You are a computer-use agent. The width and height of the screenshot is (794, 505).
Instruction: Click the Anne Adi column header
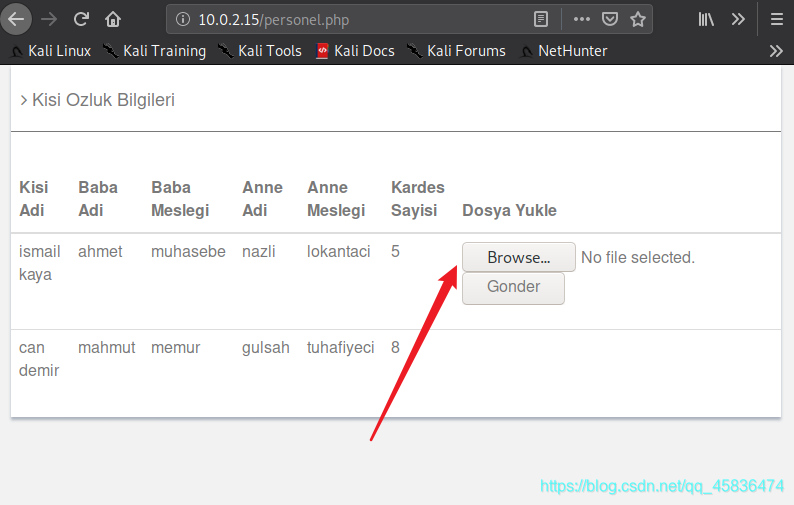click(262, 199)
